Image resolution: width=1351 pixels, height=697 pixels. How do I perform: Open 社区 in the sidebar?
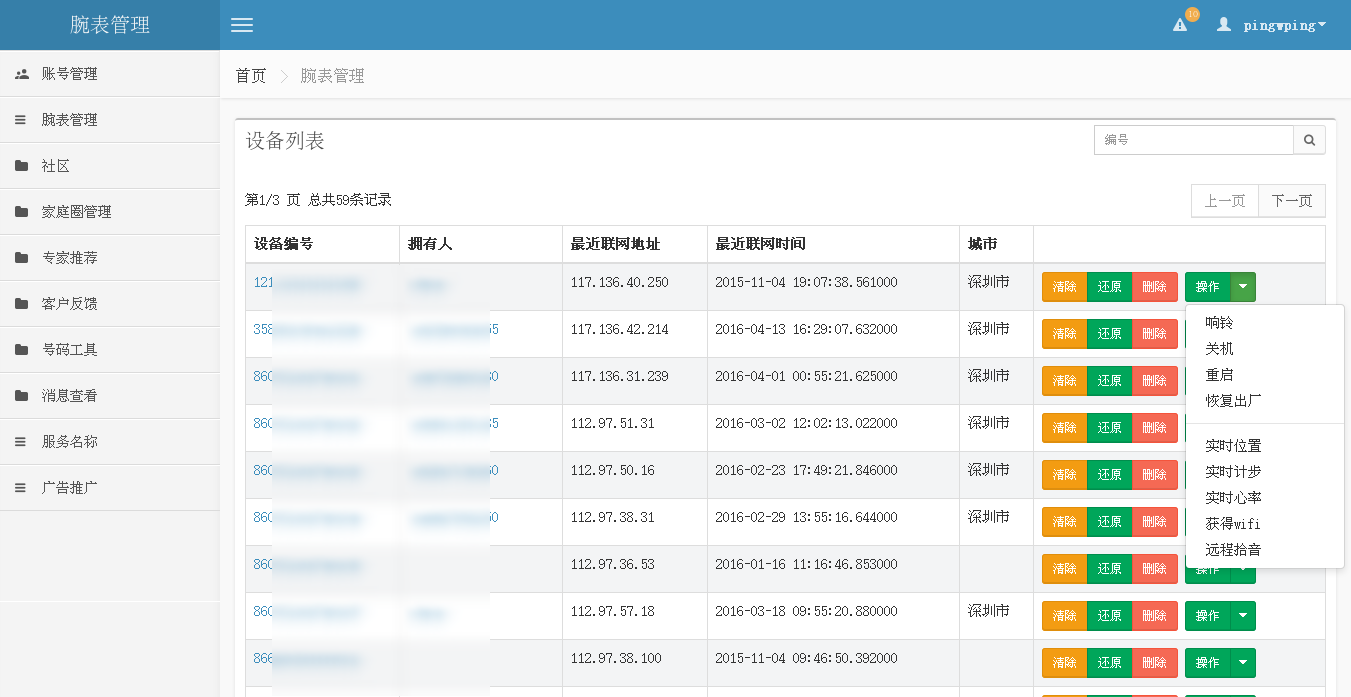[110, 166]
